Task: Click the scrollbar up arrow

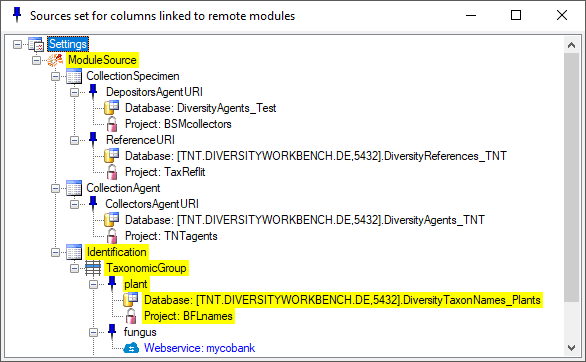Action: pyautogui.click(x=571, y=45)
